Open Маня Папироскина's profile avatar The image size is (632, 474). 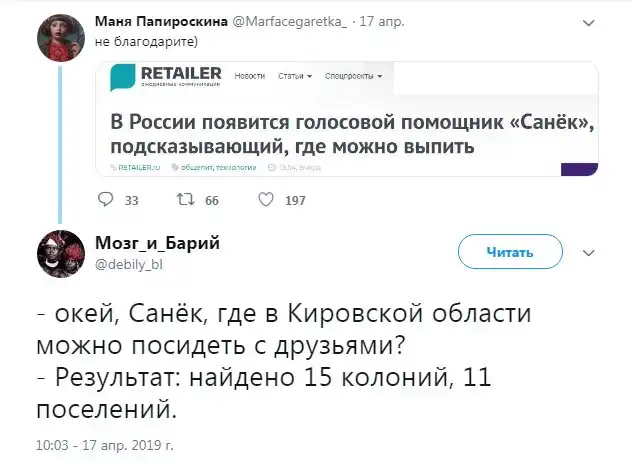(x=59, y=37)
